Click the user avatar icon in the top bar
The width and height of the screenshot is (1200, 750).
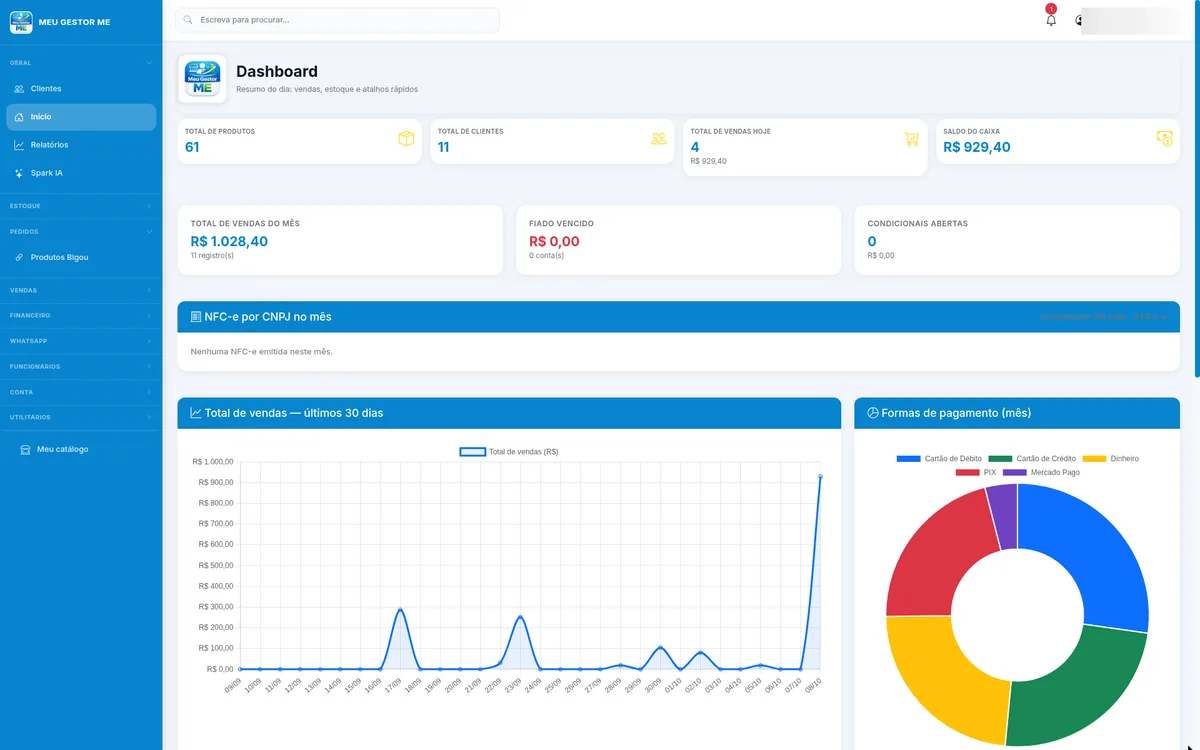point(1080,20)
